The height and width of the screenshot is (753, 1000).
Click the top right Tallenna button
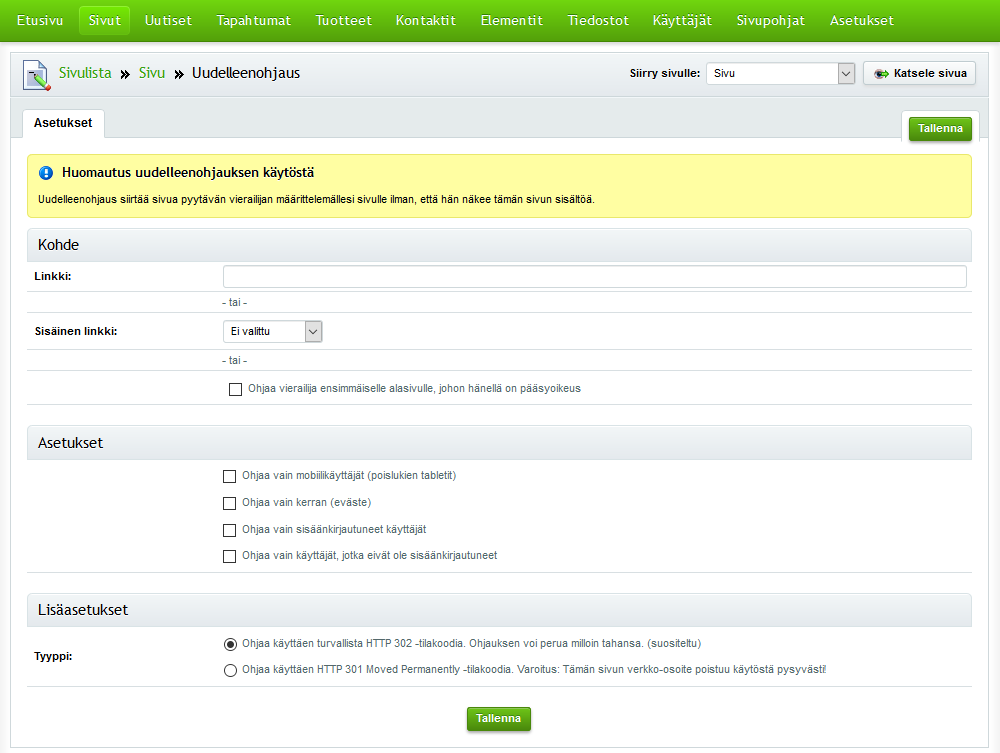click(940, 128)
